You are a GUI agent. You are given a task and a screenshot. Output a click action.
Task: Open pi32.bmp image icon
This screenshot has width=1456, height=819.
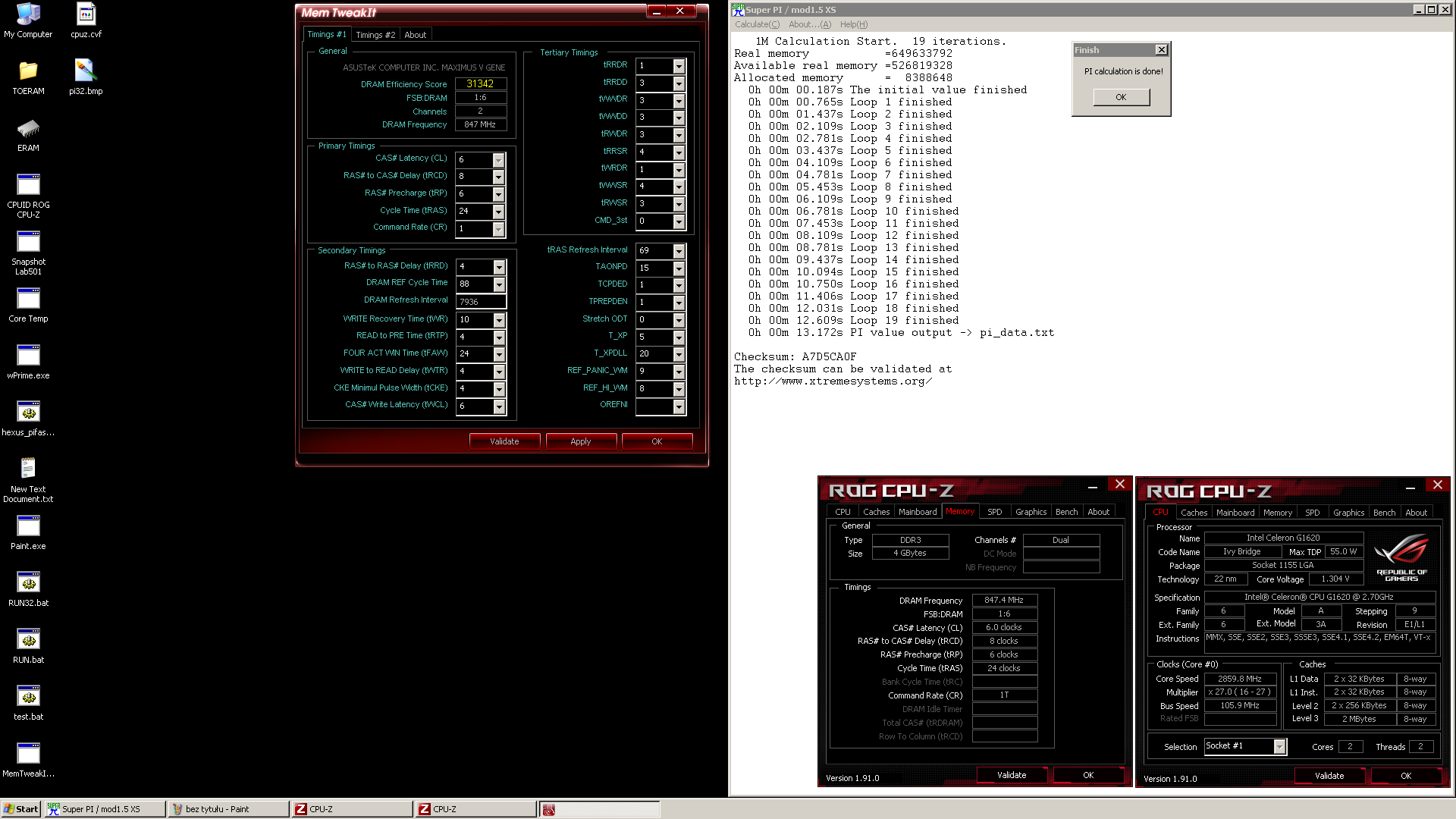[x=86, y=77]
